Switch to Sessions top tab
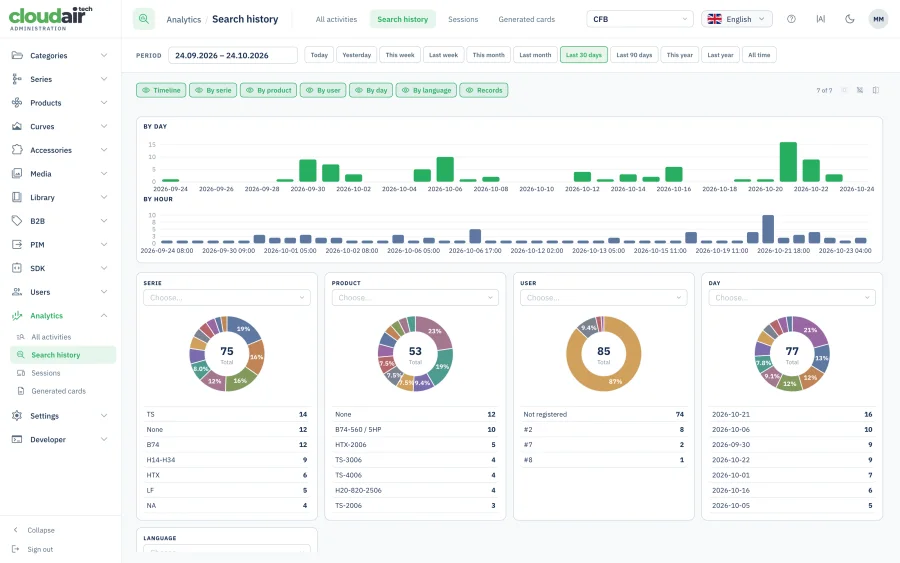Screen dimensions: 900x563 pos(463,19)
